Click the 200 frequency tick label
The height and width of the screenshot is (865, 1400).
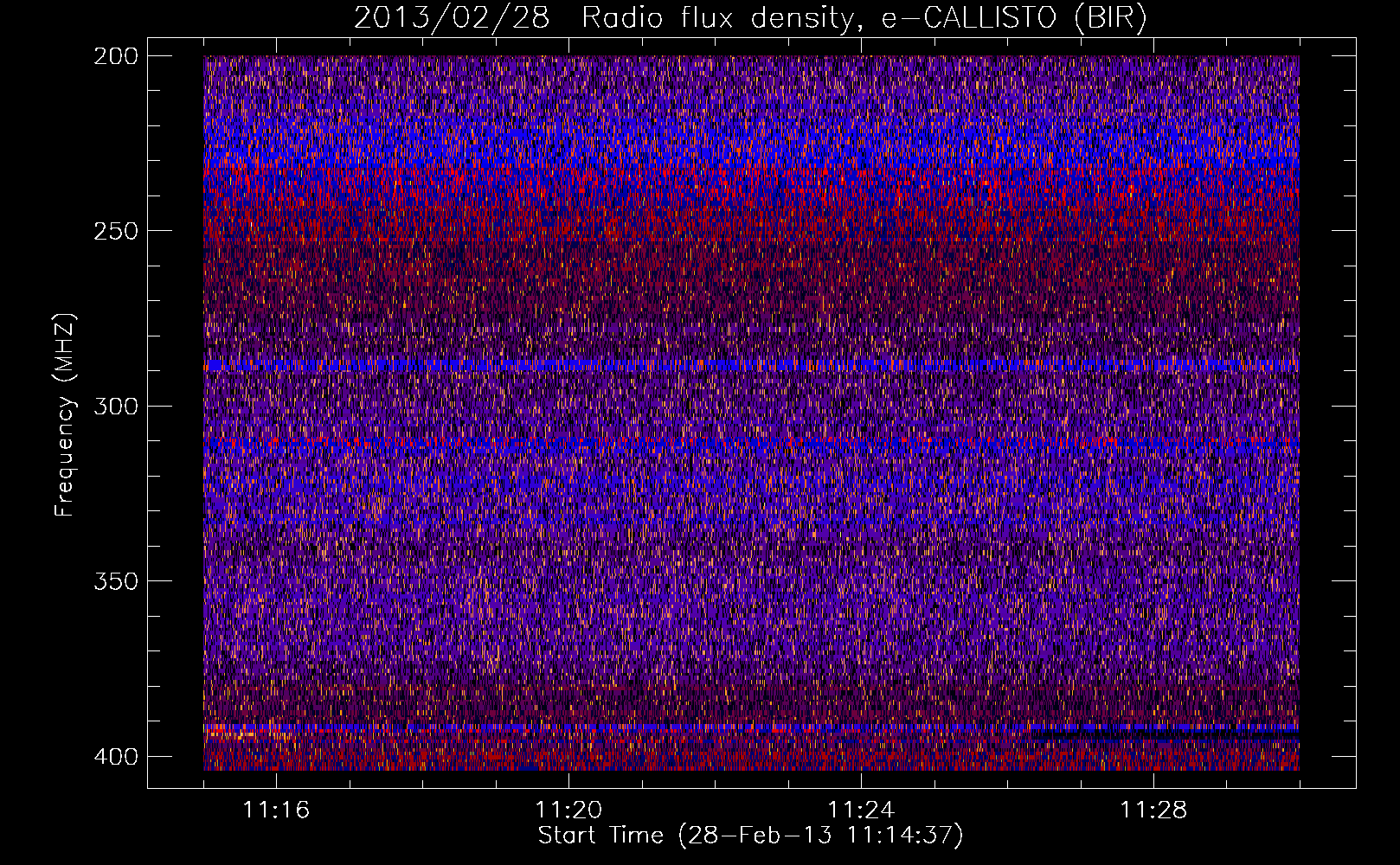pos(115,56)
